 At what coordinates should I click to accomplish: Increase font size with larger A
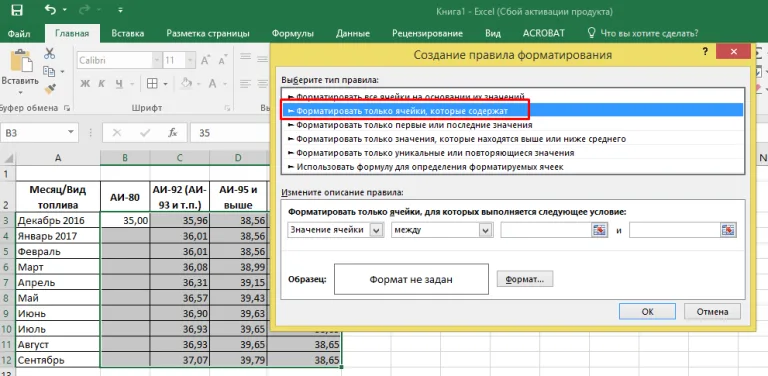pyautogui.click(x=207, y=61)
